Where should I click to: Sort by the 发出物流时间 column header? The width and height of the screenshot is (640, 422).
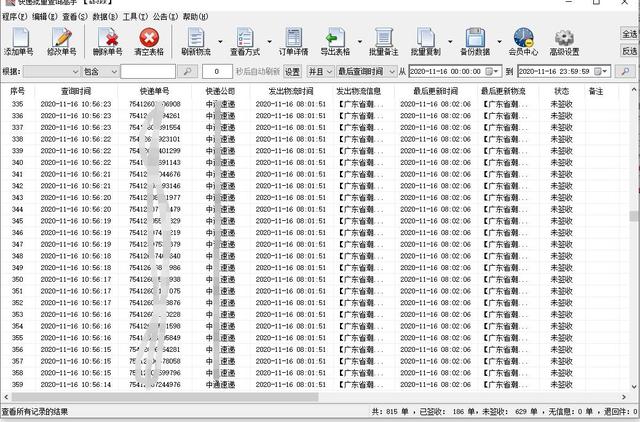pyautogui.click(x=291, y=91)
